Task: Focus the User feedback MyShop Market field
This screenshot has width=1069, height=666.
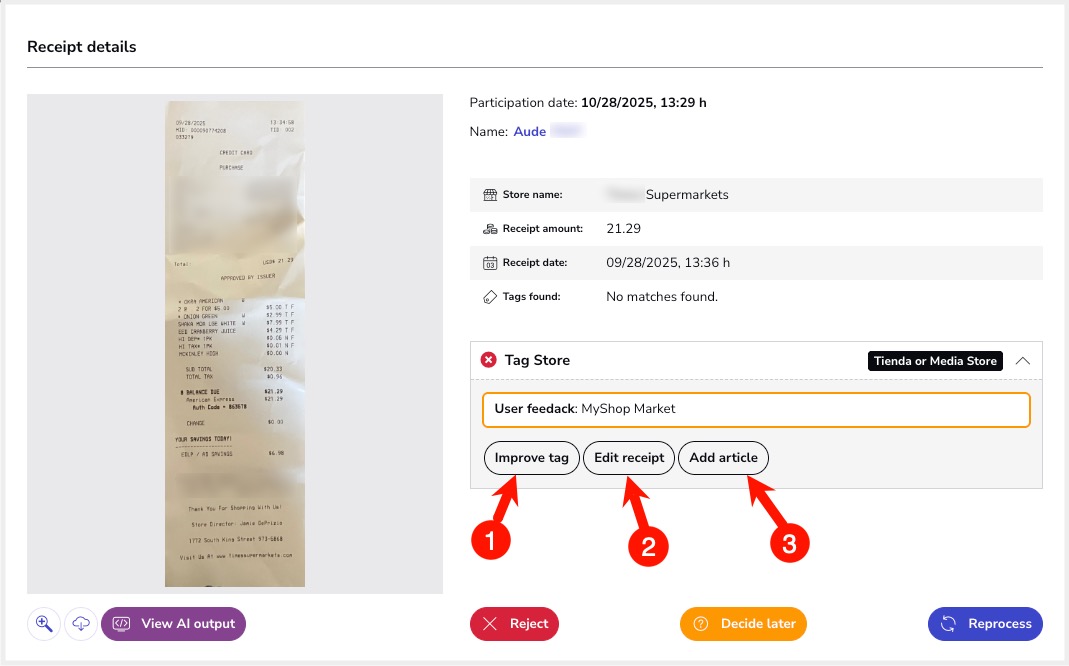Action: pos(756,409)
